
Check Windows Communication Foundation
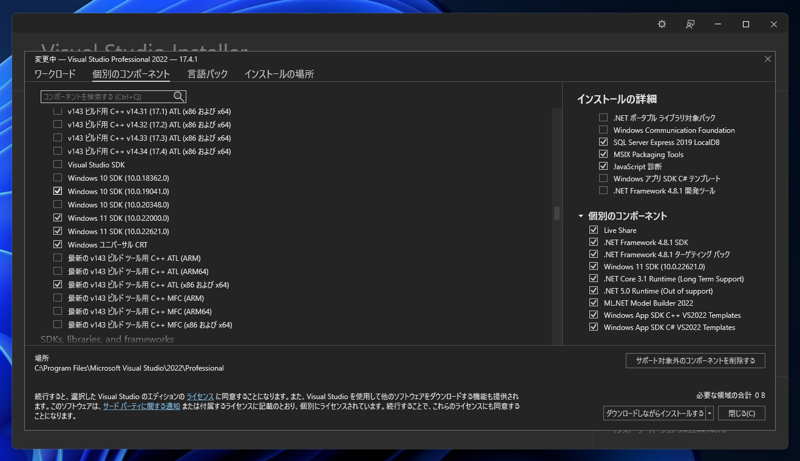[x=603, y=130]
